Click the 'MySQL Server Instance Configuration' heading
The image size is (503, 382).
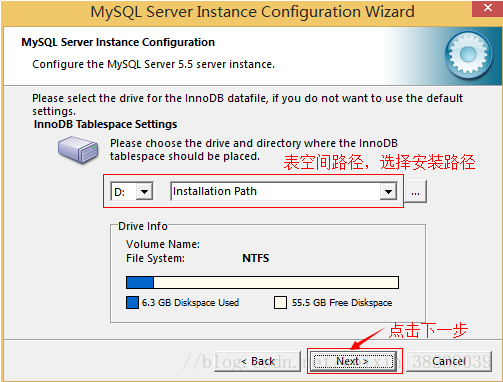click(x=118, y=42)
